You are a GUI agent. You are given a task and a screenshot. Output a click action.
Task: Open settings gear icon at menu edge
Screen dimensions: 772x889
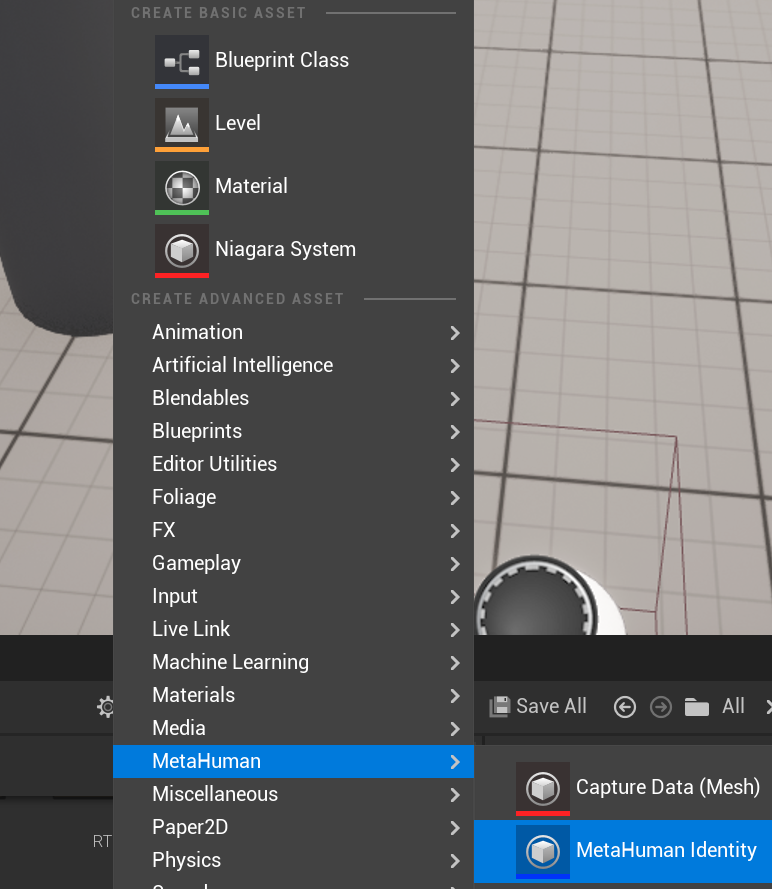click(x=105, y=707)
